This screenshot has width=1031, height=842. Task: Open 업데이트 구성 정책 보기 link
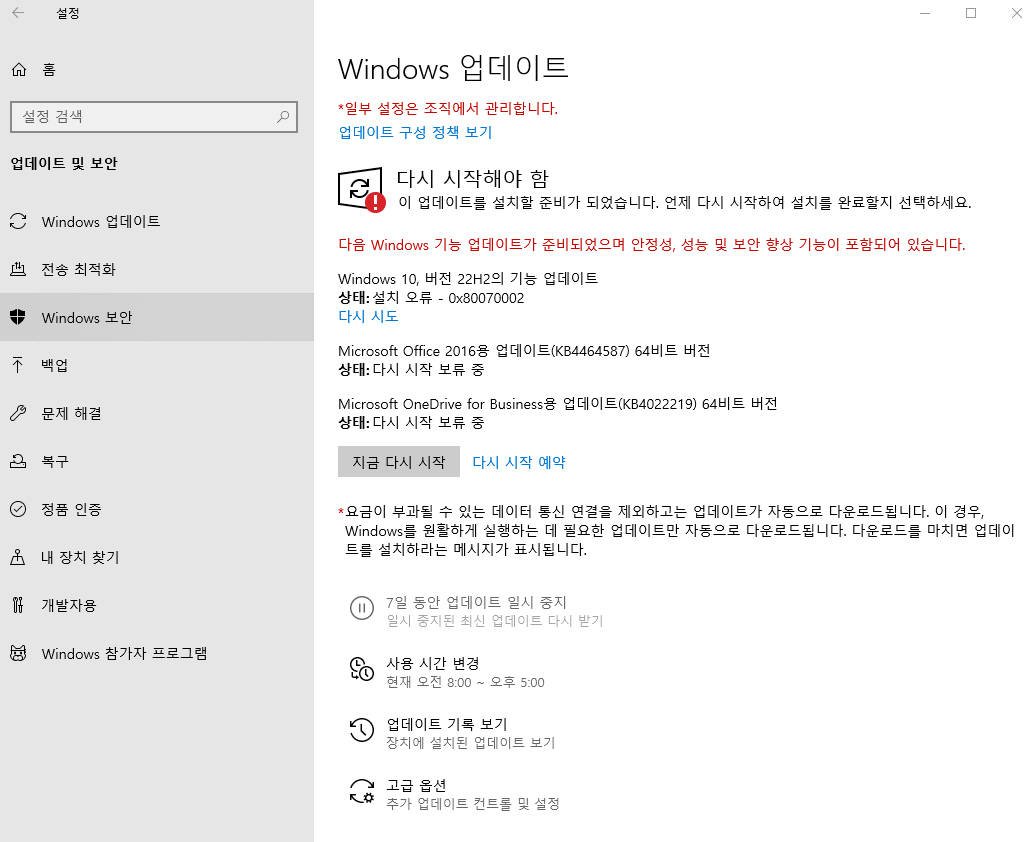point(415,133)
